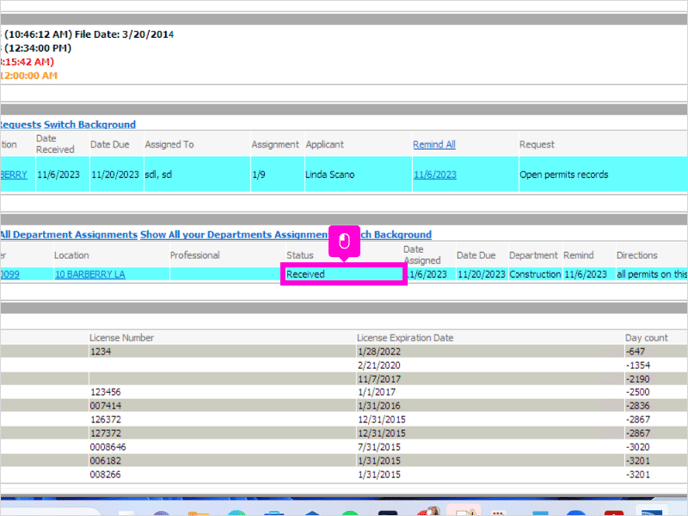Click the 11/6/2023 Remind cell in Construction row
The height and width of the screenshot is (516, 688).
pyautogui.click(x=588, y=275)
